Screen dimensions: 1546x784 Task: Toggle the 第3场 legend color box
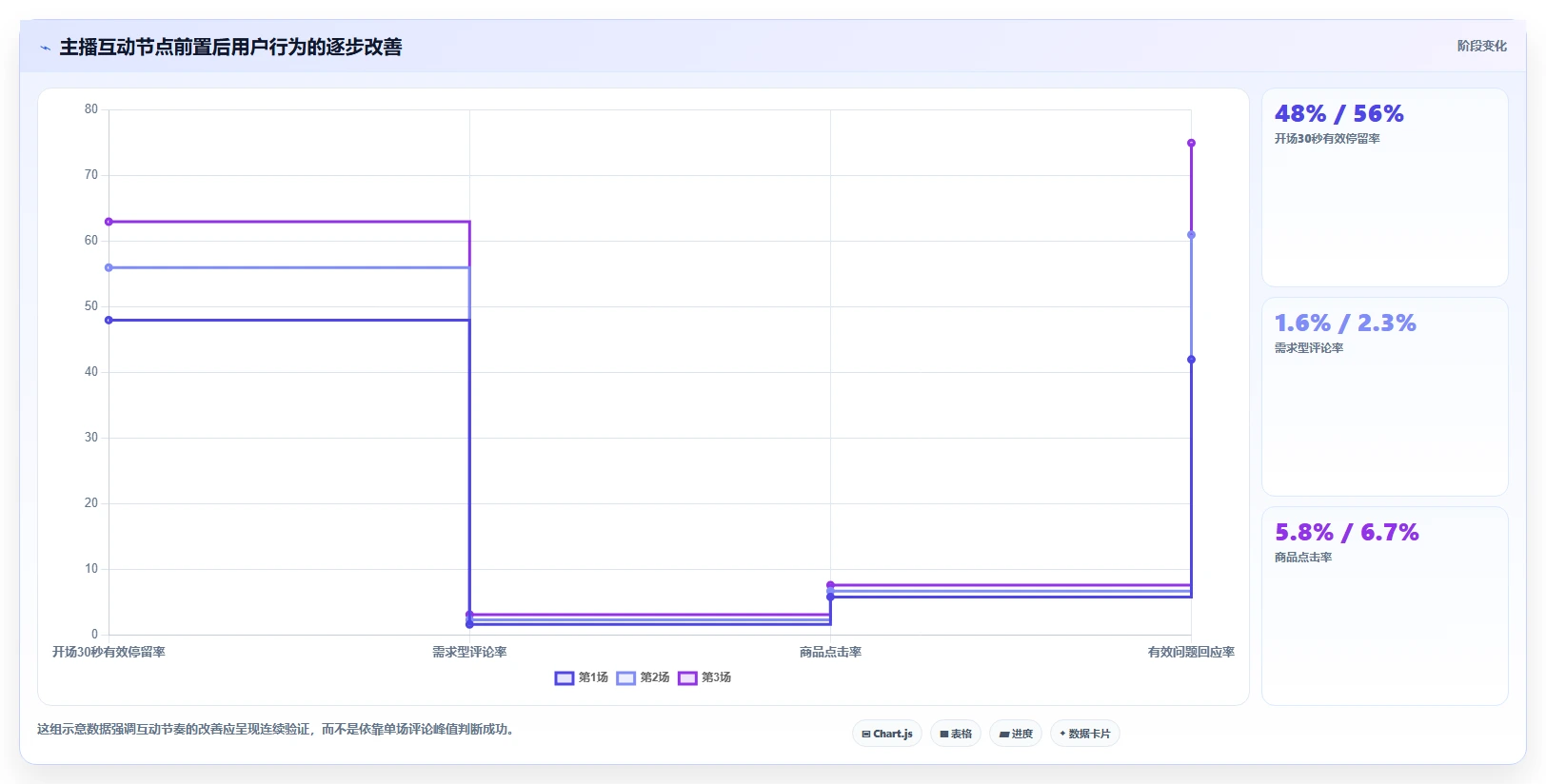[687, 678]
